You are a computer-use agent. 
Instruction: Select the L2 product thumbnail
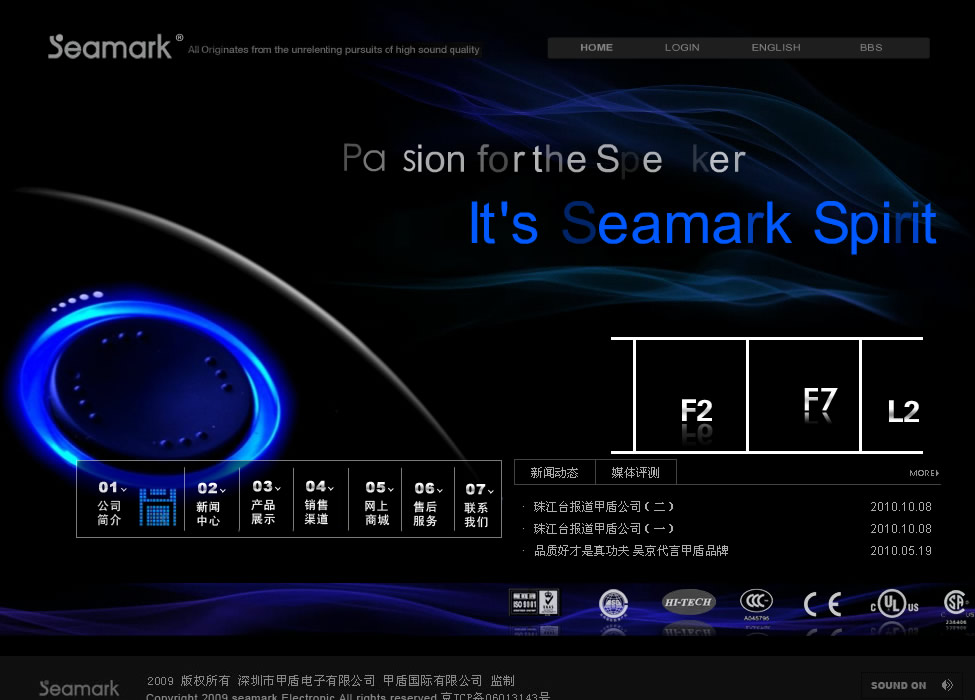892,395
